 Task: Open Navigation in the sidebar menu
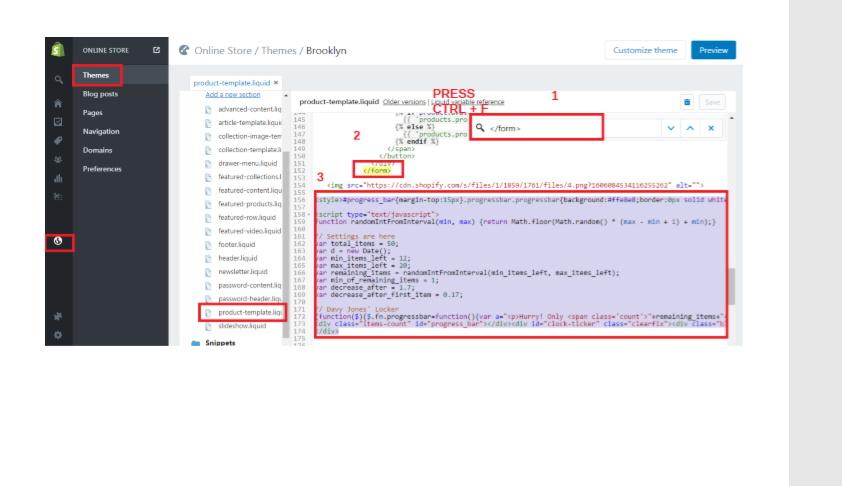[x=101, y=131]
